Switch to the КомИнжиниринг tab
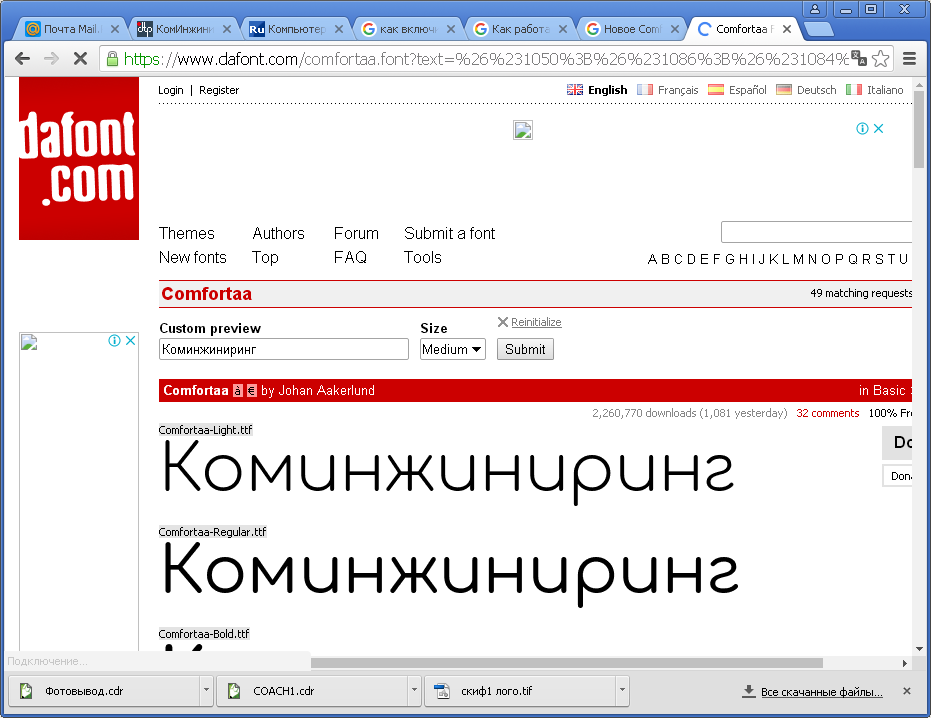The width and height of the screenshot is (931, 718). pyautogui.click(x=179, y=29)
